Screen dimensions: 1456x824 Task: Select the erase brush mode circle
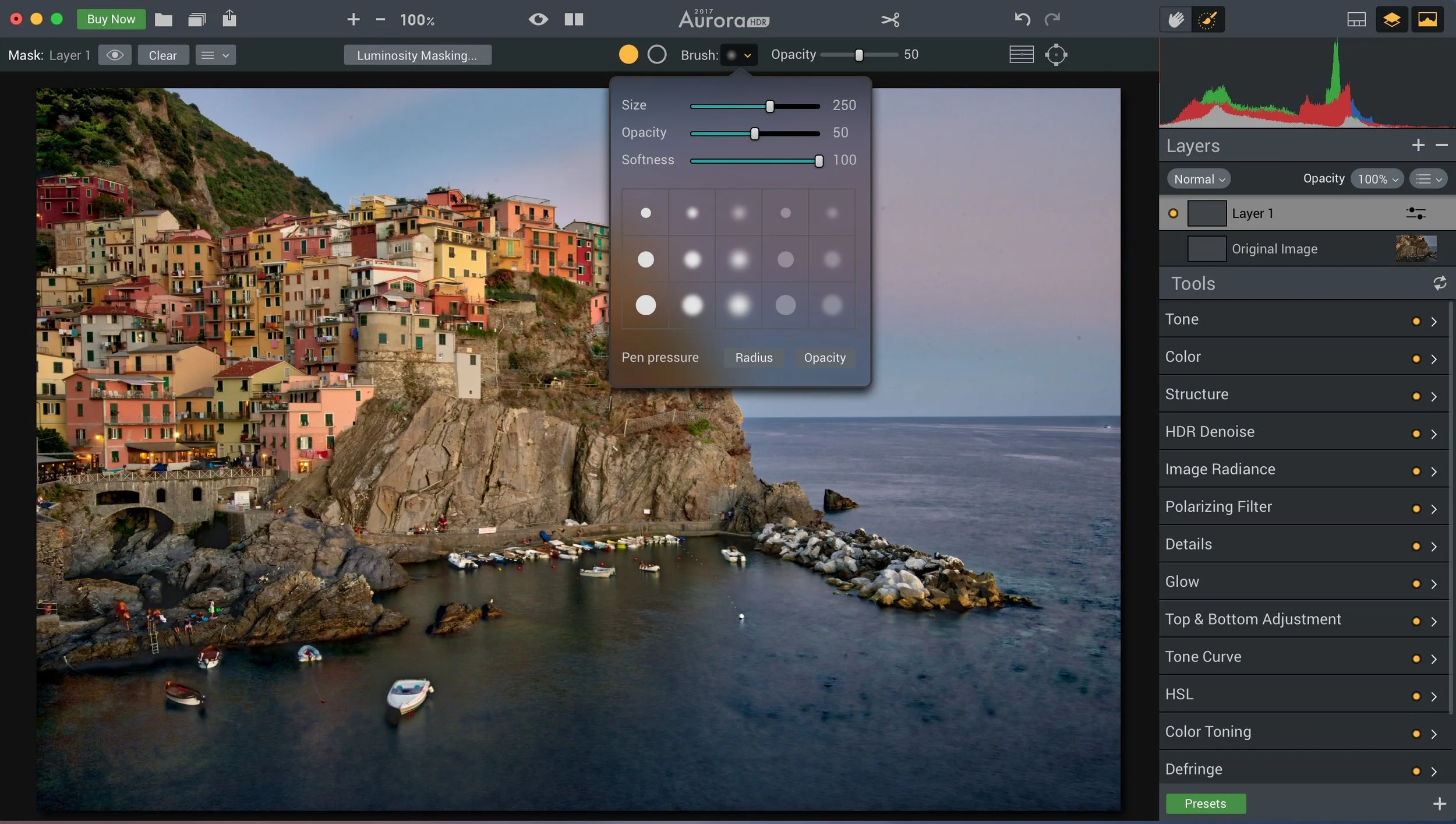[656, 55]
